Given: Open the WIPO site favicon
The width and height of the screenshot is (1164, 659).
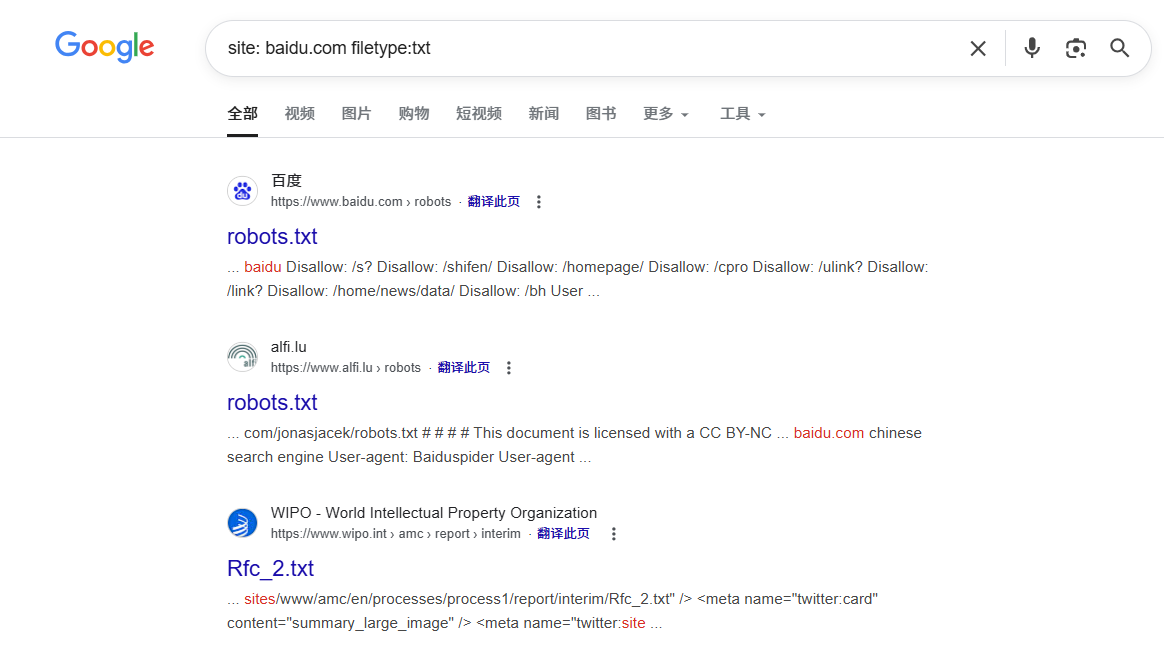Looking at the screenshot, I should tap(242, 523).
